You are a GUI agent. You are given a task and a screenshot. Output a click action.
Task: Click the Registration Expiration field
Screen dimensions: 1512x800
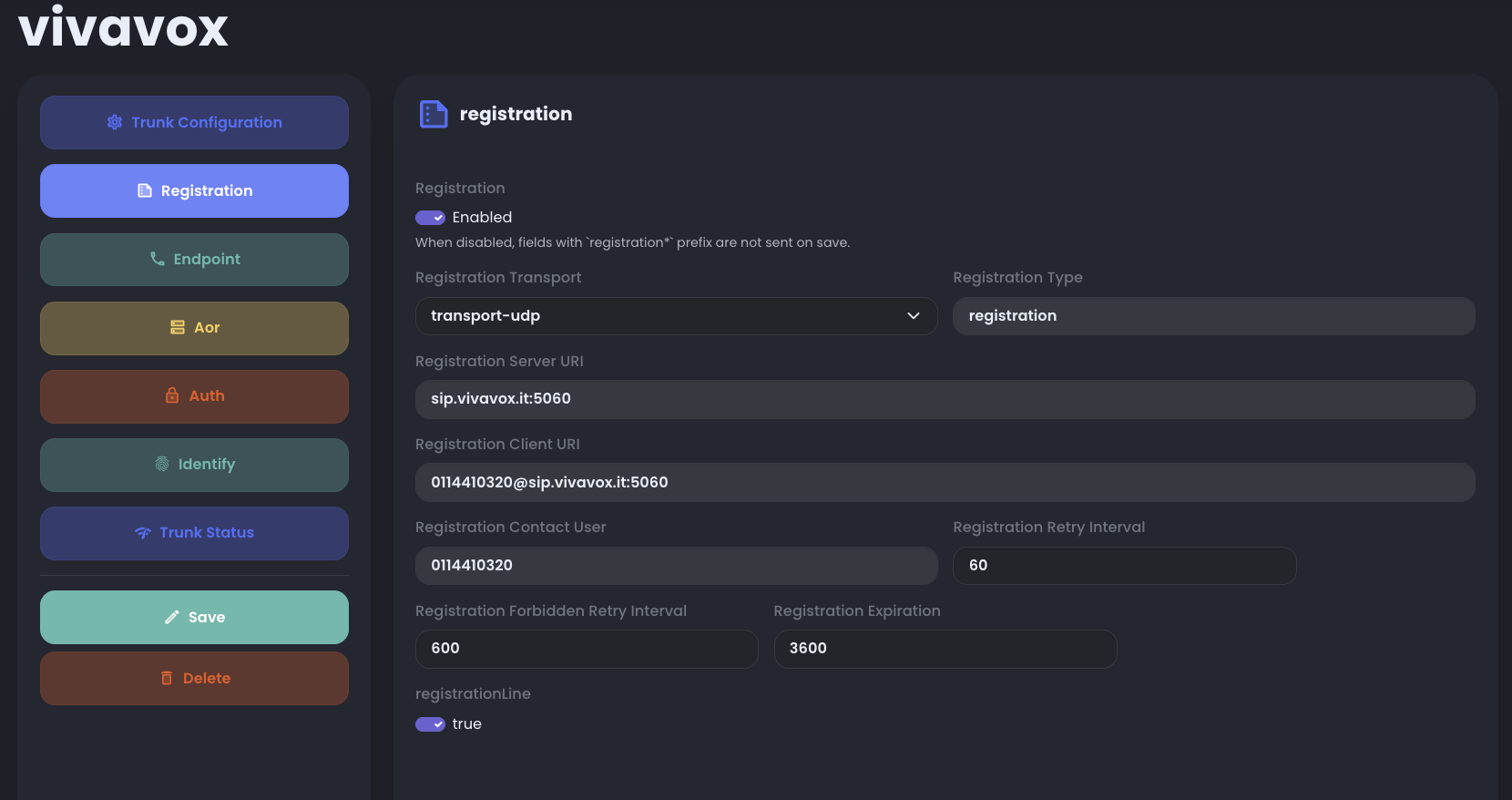click(x=945, y=649)
